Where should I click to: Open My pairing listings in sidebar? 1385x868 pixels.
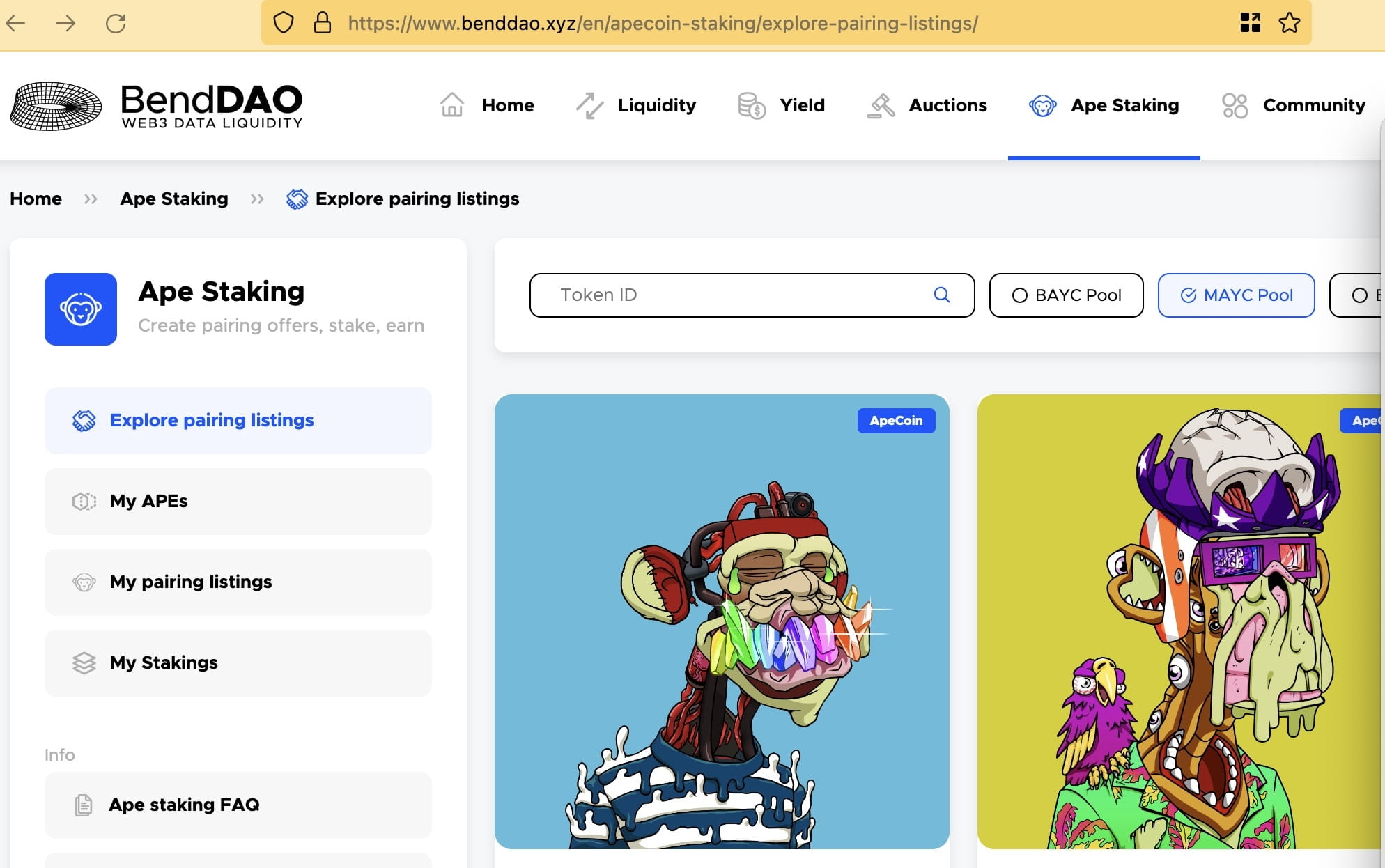(x=238, y=582)
